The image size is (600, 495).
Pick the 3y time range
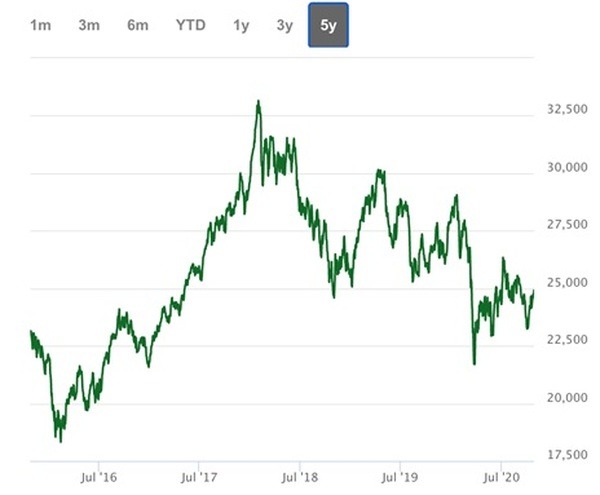point(285,25)
